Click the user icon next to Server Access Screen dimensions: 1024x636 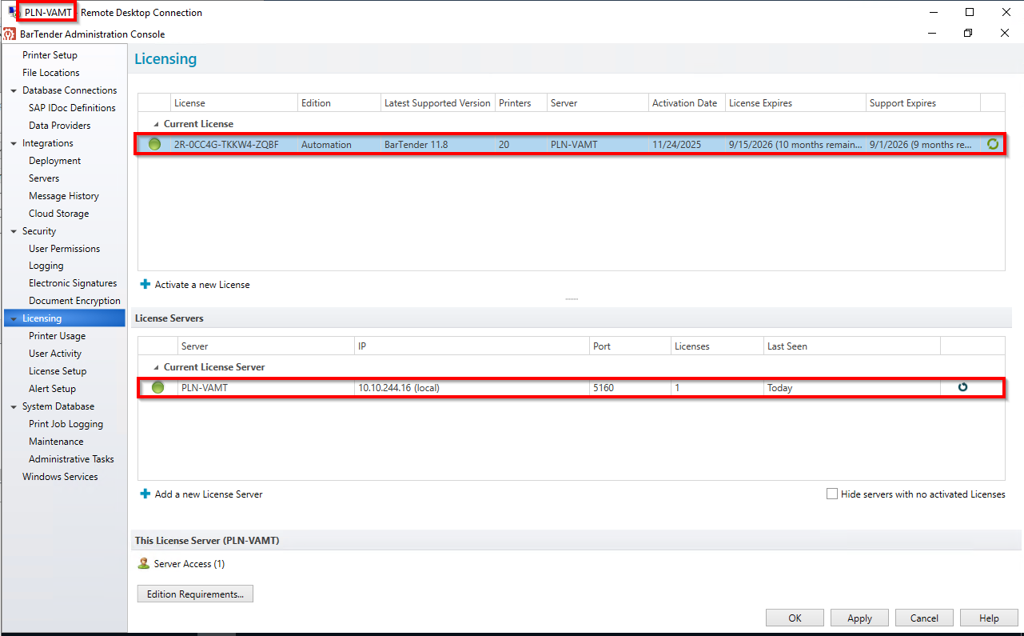coord(144,563)
